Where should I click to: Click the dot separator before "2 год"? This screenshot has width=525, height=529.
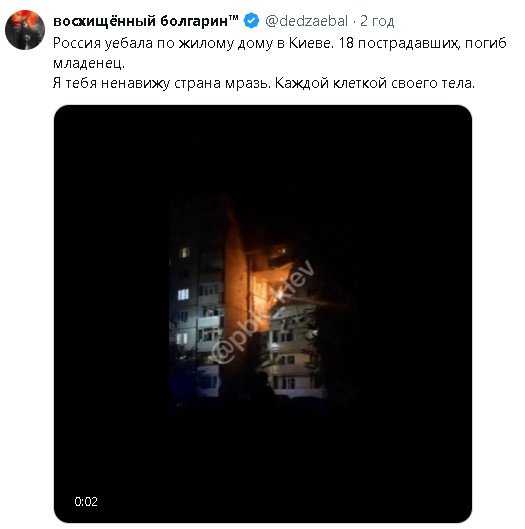[x=354, y=22]
